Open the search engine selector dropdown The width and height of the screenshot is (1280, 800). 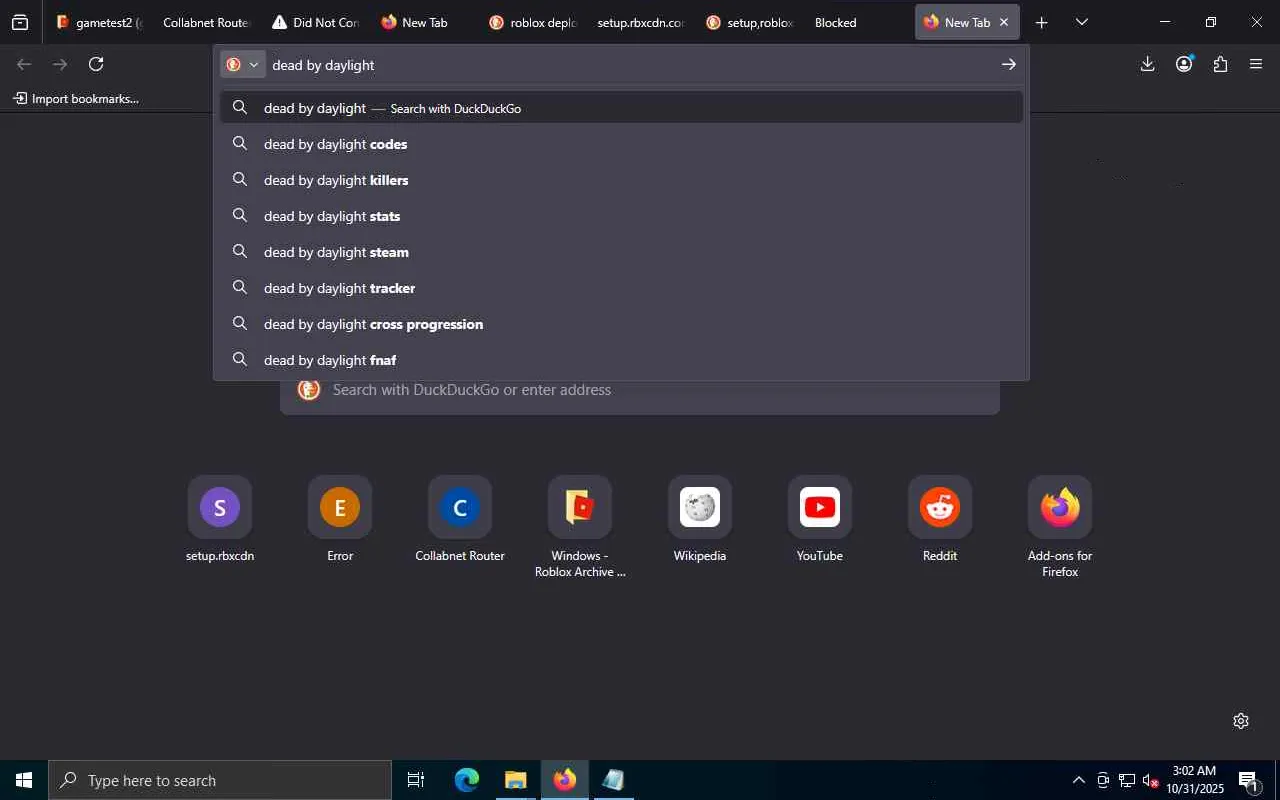pyautogui.click(x=243, y=64)
